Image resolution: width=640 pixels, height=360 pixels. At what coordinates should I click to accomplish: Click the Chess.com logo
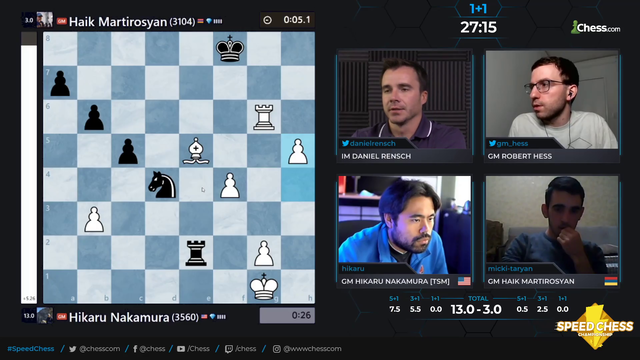[x=596, y=27]
